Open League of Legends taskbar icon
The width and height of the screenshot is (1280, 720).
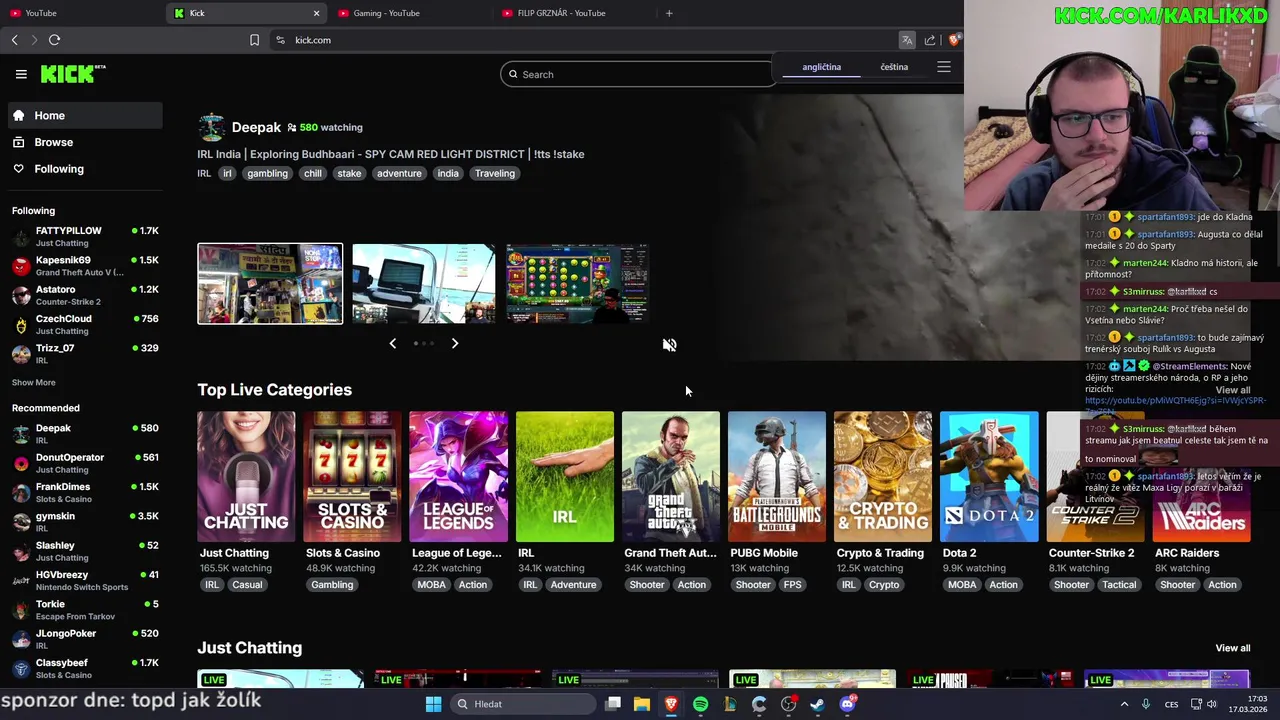click(x=730, y=704)
